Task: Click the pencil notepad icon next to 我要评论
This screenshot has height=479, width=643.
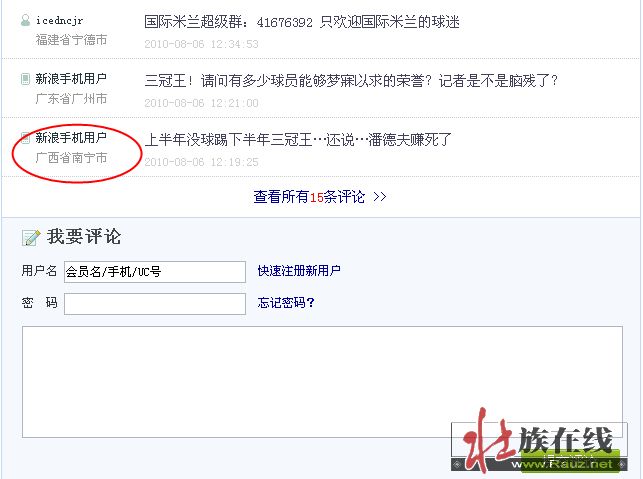Action: coord(31,237)
